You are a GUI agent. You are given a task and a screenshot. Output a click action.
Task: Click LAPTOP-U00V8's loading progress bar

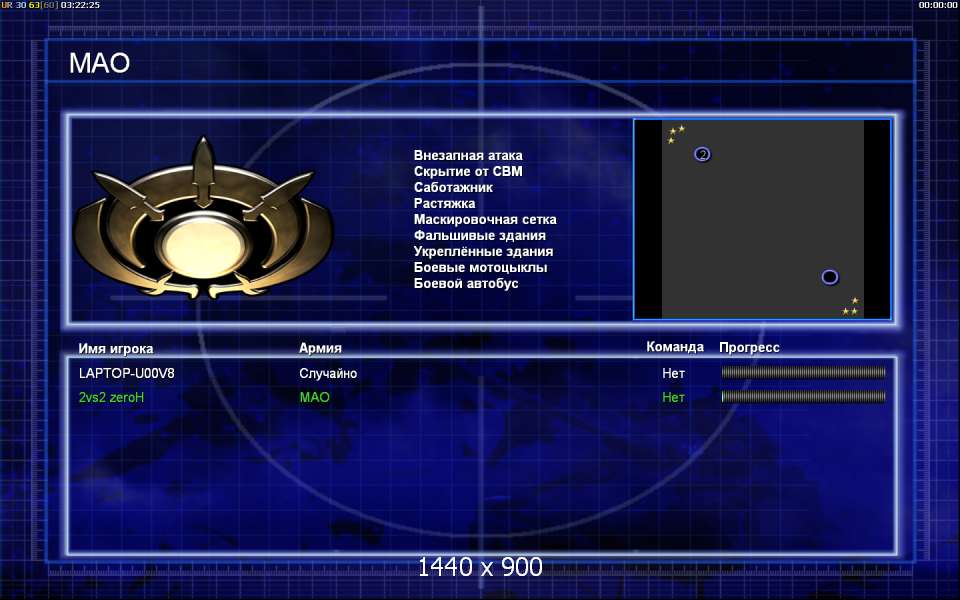803,372
